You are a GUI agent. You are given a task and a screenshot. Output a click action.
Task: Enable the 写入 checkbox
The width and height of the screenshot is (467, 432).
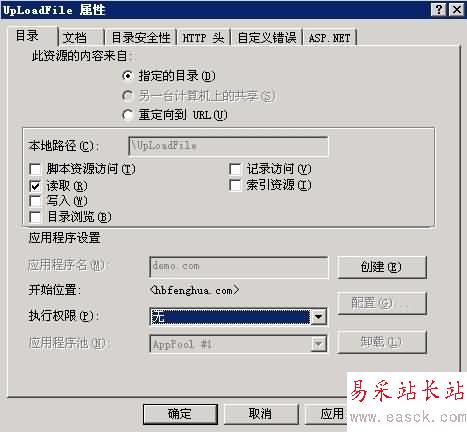[35, 201]
